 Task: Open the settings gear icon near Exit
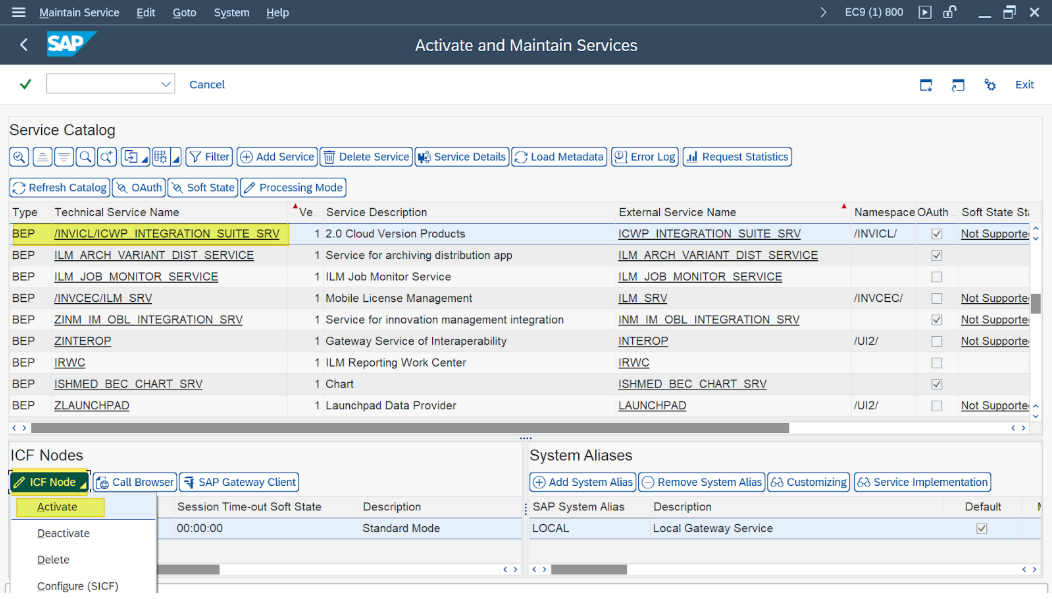(990, 85)
